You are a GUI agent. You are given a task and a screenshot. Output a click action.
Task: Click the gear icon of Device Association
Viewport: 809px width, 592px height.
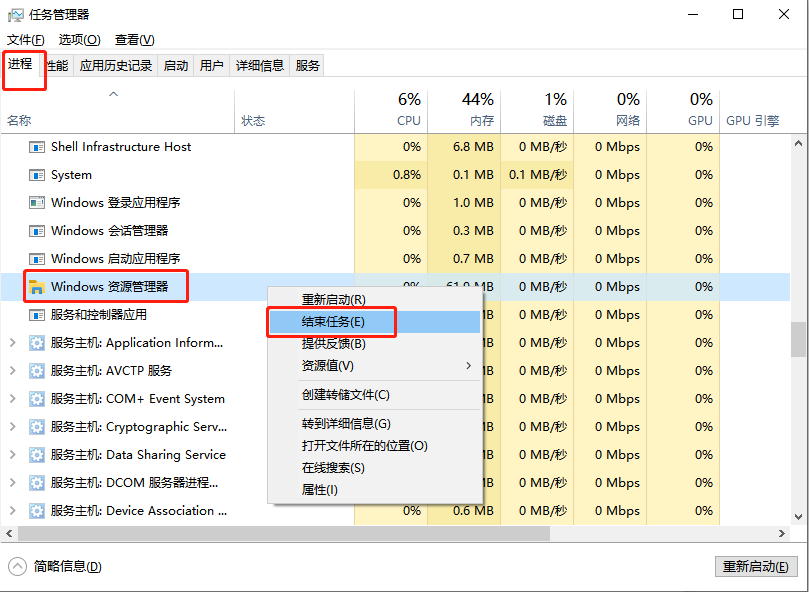click(x=37, y=511)
